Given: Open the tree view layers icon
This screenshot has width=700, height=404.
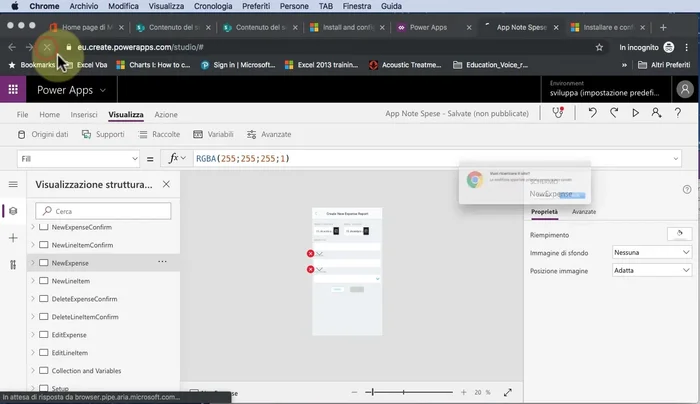Looking at the screenshot, I should 13,211.
